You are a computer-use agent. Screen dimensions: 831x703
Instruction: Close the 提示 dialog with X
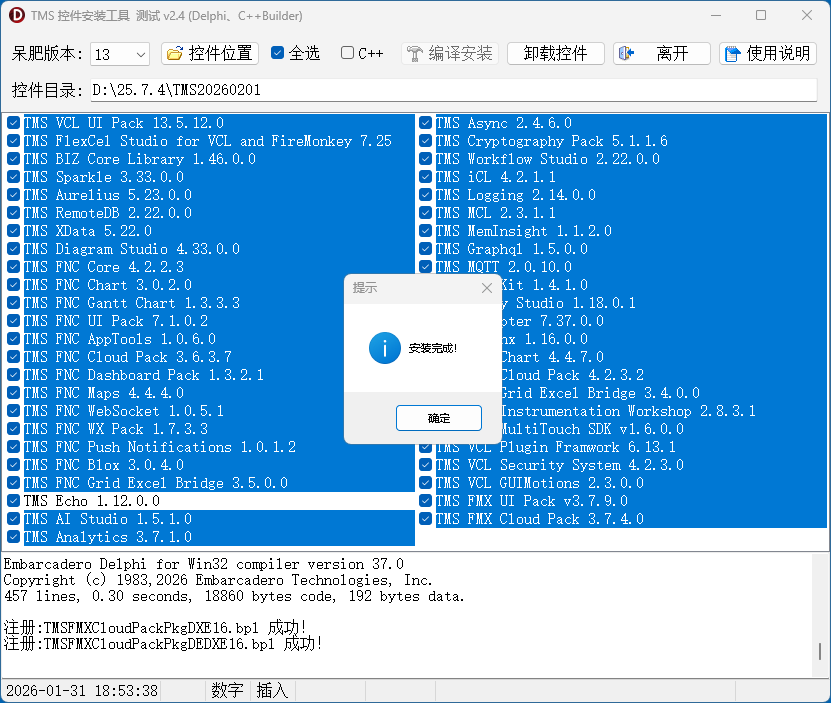click(x=487, y=288)
